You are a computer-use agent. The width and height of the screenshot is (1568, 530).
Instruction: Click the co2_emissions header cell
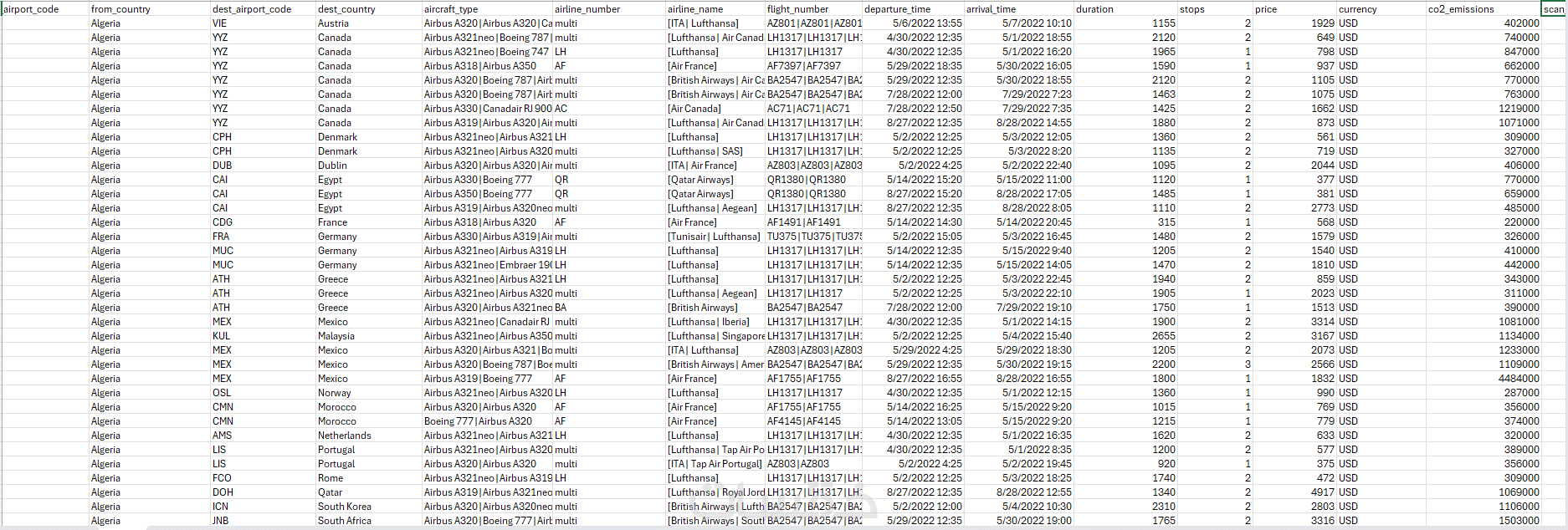1483,9
